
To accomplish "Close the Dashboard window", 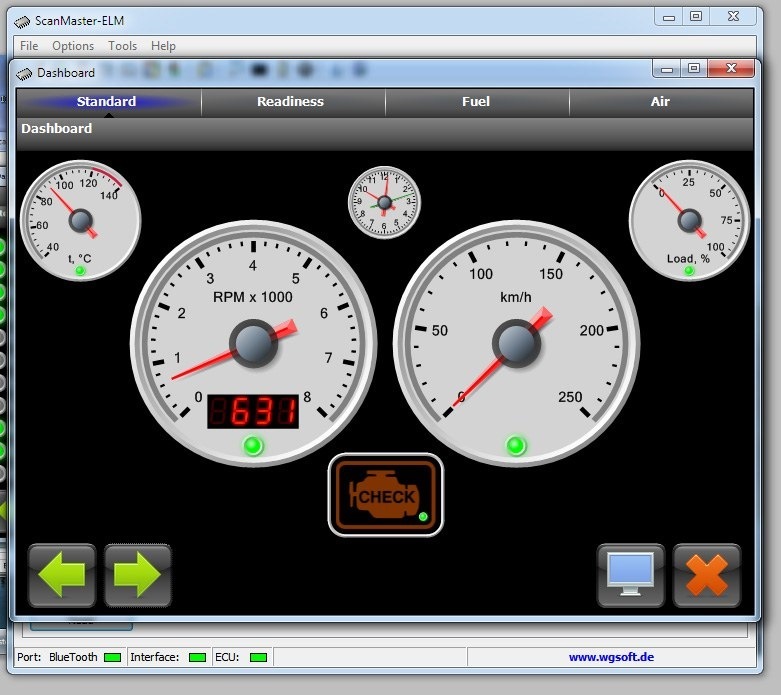I will (731, 68).
